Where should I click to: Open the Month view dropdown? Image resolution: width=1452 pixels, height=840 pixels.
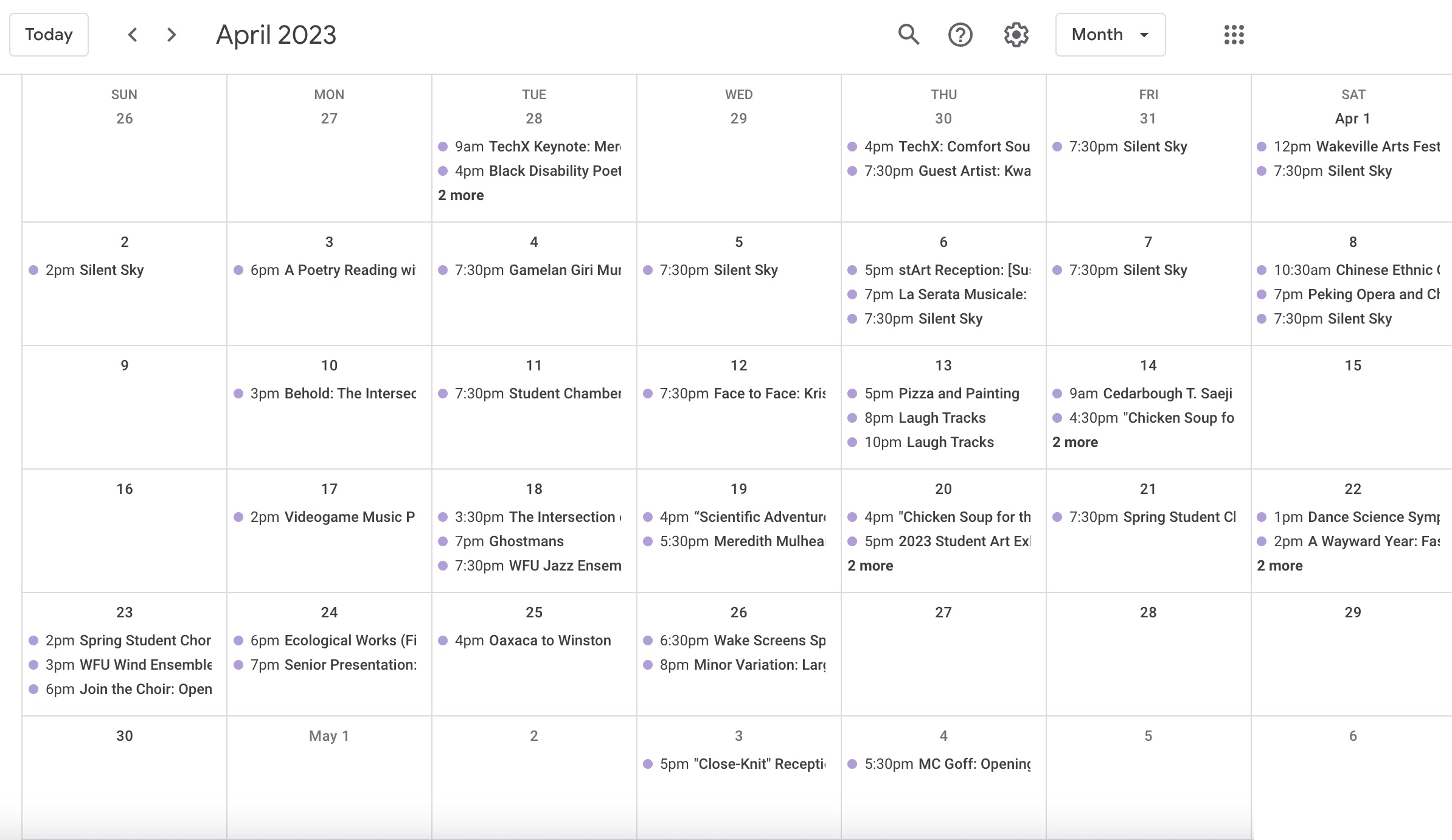click(x=1110, y=35)
